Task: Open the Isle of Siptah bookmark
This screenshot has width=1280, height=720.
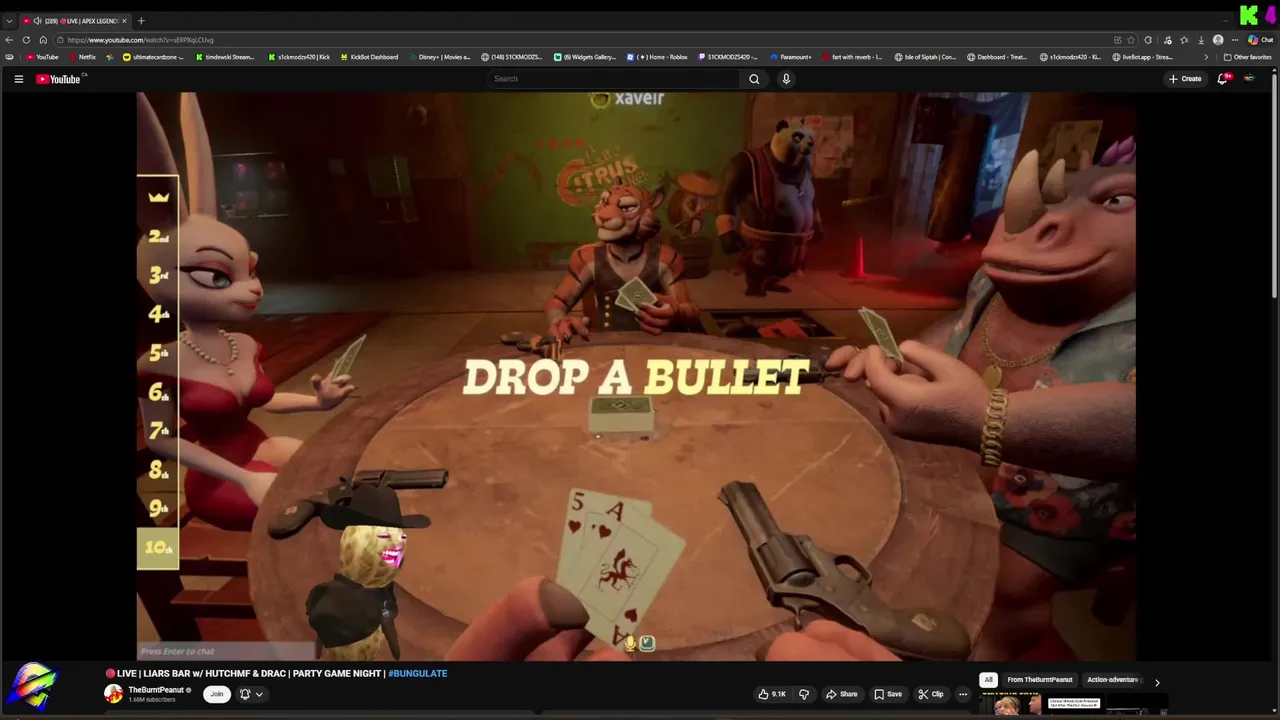Action: coord(925,57)
